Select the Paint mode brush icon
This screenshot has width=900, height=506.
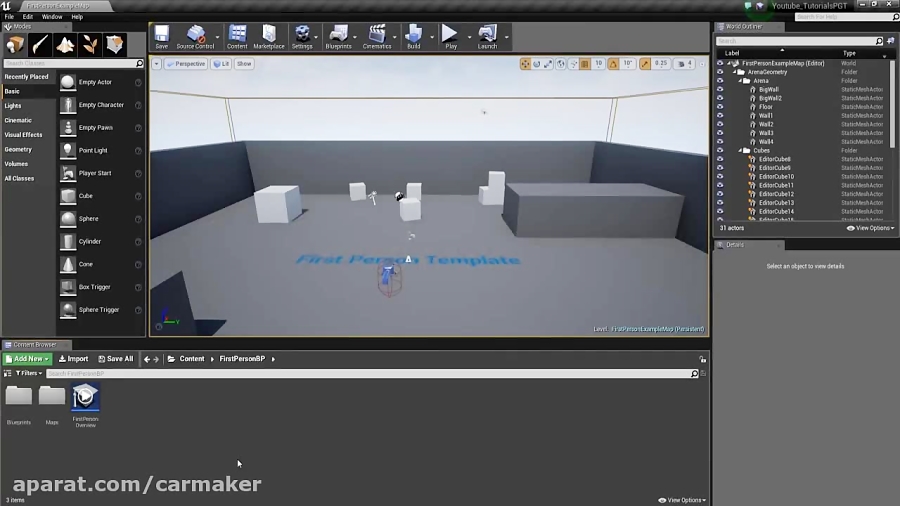click(40, 45)
